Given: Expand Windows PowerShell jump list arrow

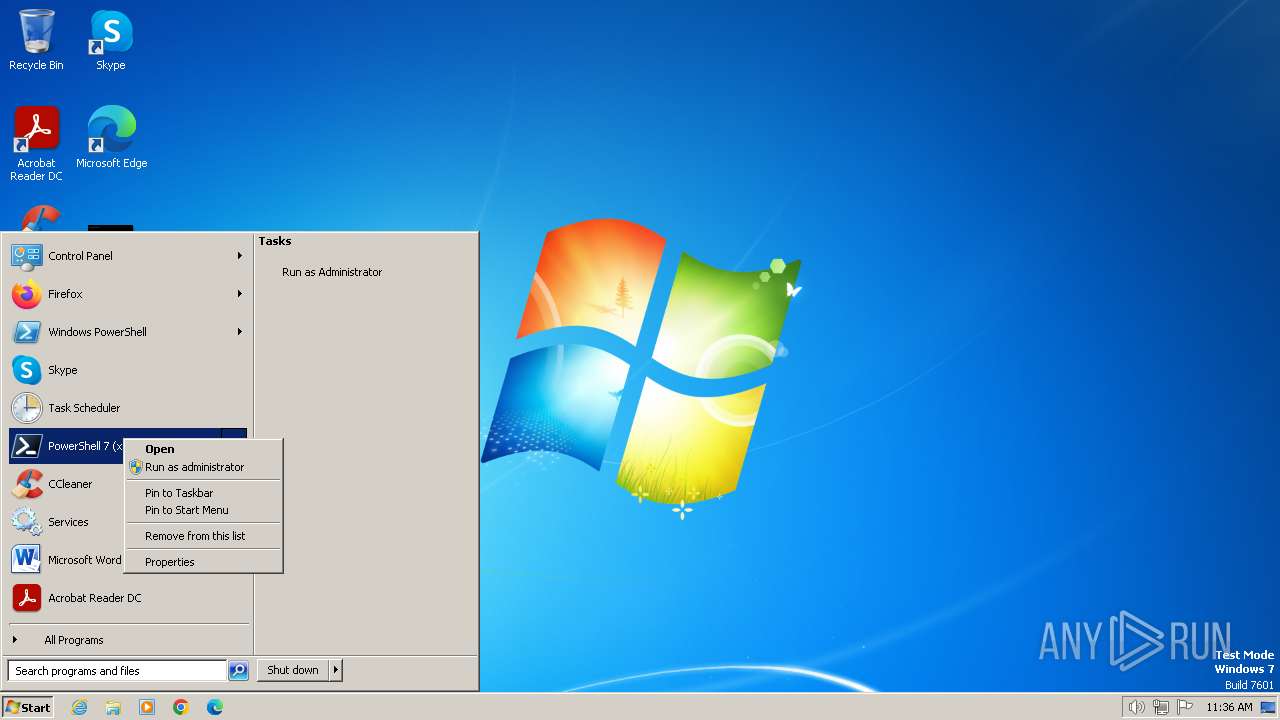Looking at the screenshot, I should [240, 332].
